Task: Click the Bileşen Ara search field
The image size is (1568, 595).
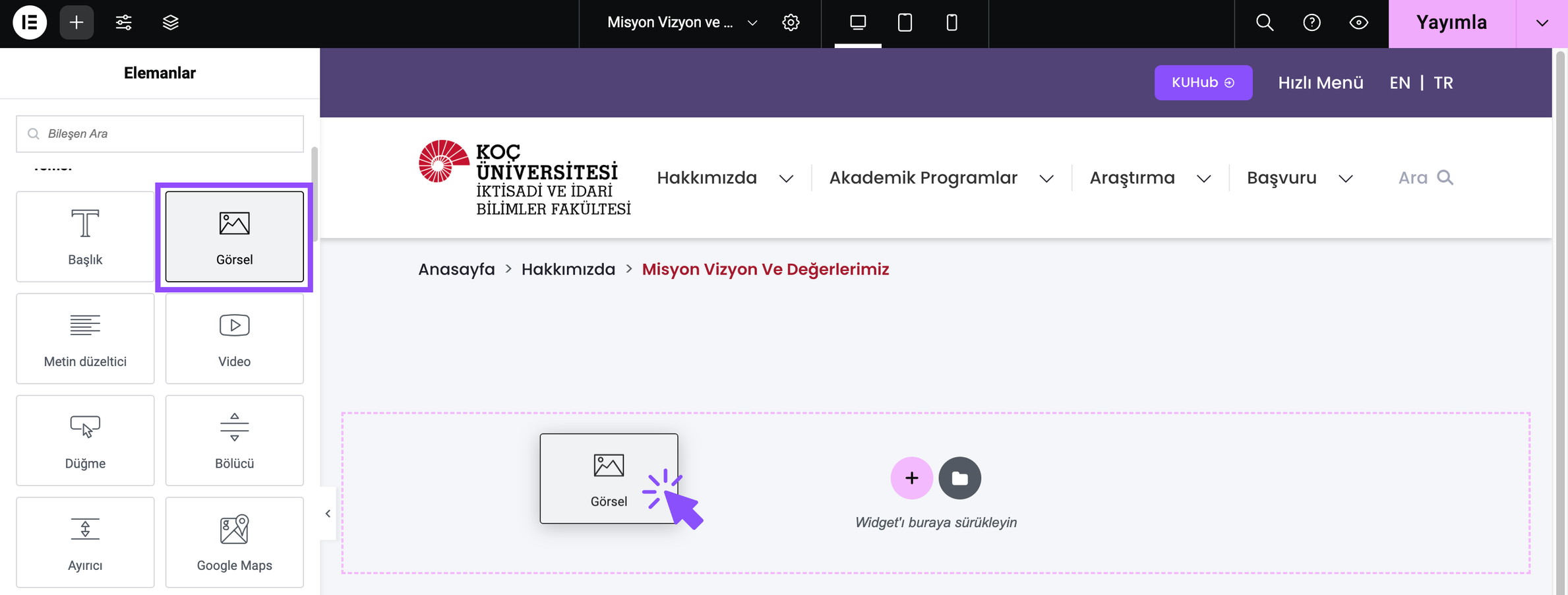Action: pyautogui.click(x=160, y=134)
